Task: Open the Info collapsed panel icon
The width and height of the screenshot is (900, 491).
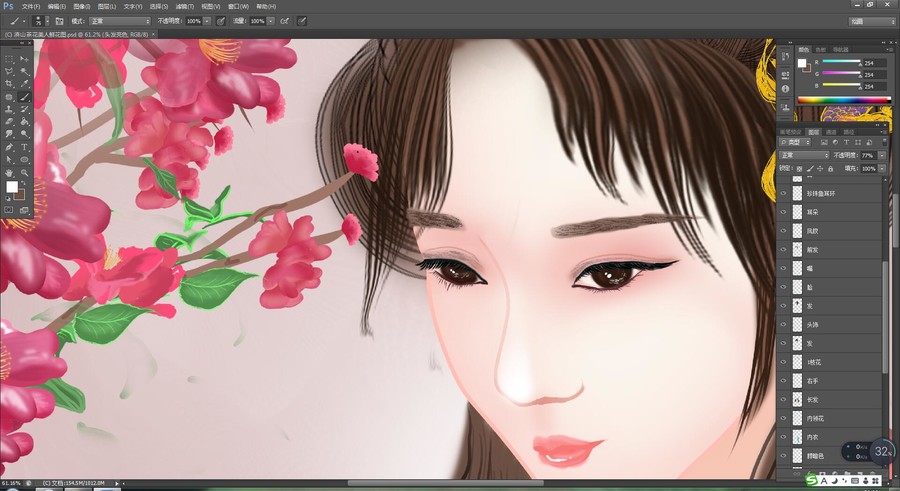Action: point(785,88)
